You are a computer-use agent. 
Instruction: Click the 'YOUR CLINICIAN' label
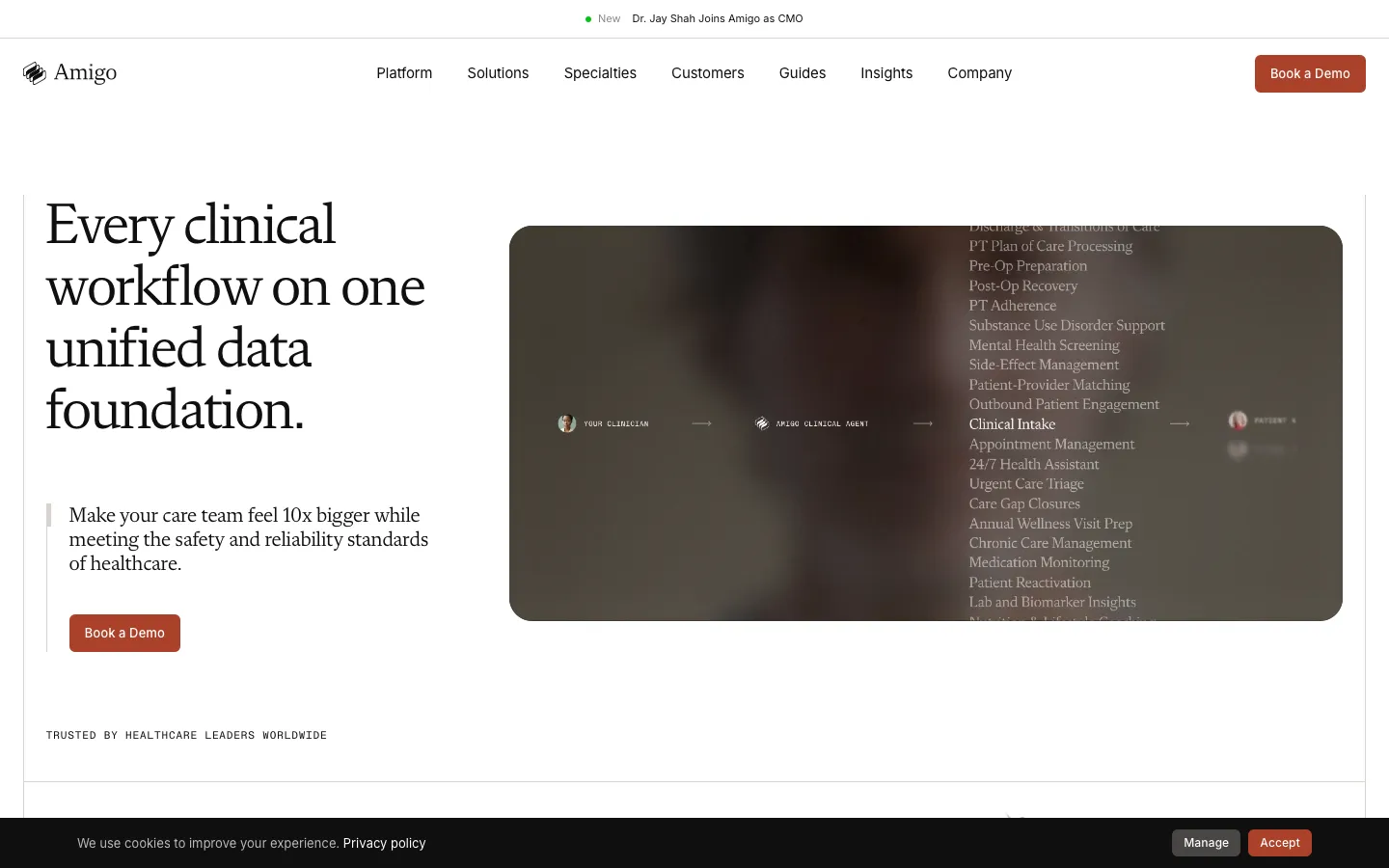pos(616,423)
